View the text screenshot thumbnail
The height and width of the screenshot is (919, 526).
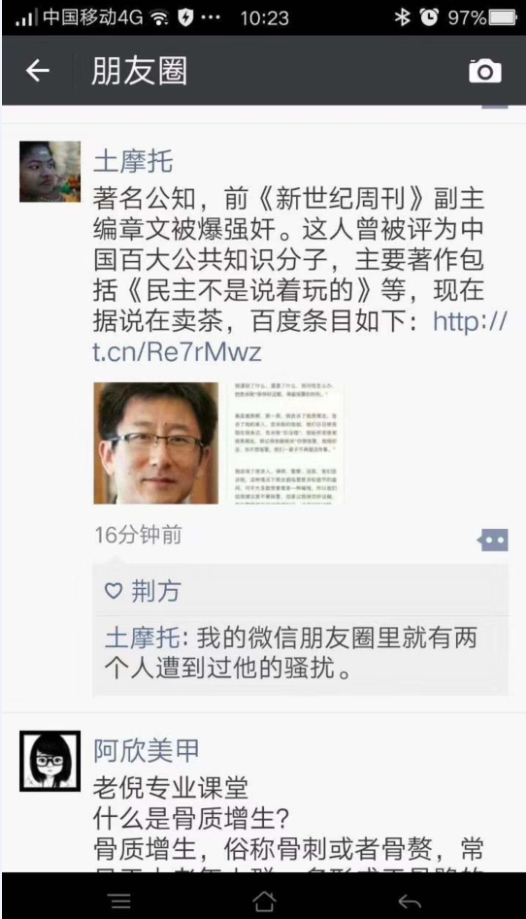286,443
